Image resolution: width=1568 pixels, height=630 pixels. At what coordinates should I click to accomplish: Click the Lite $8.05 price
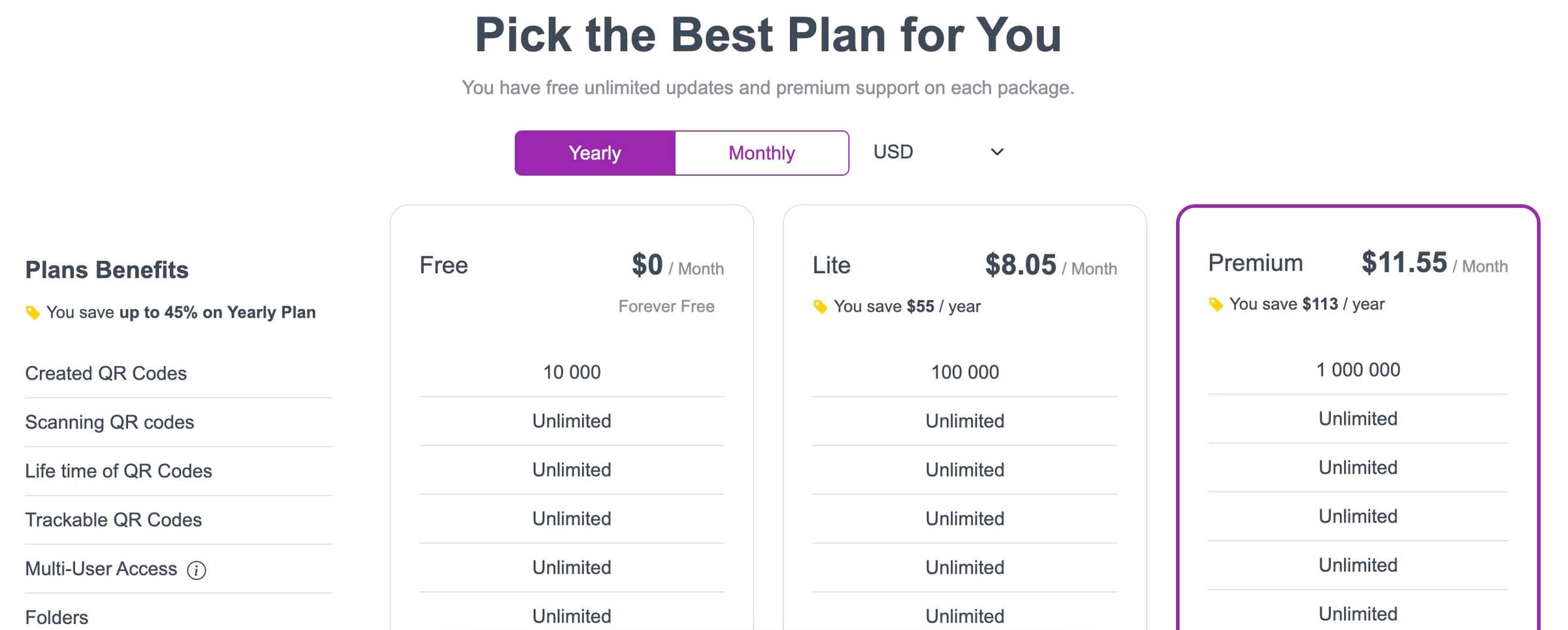coord(1021,265)
